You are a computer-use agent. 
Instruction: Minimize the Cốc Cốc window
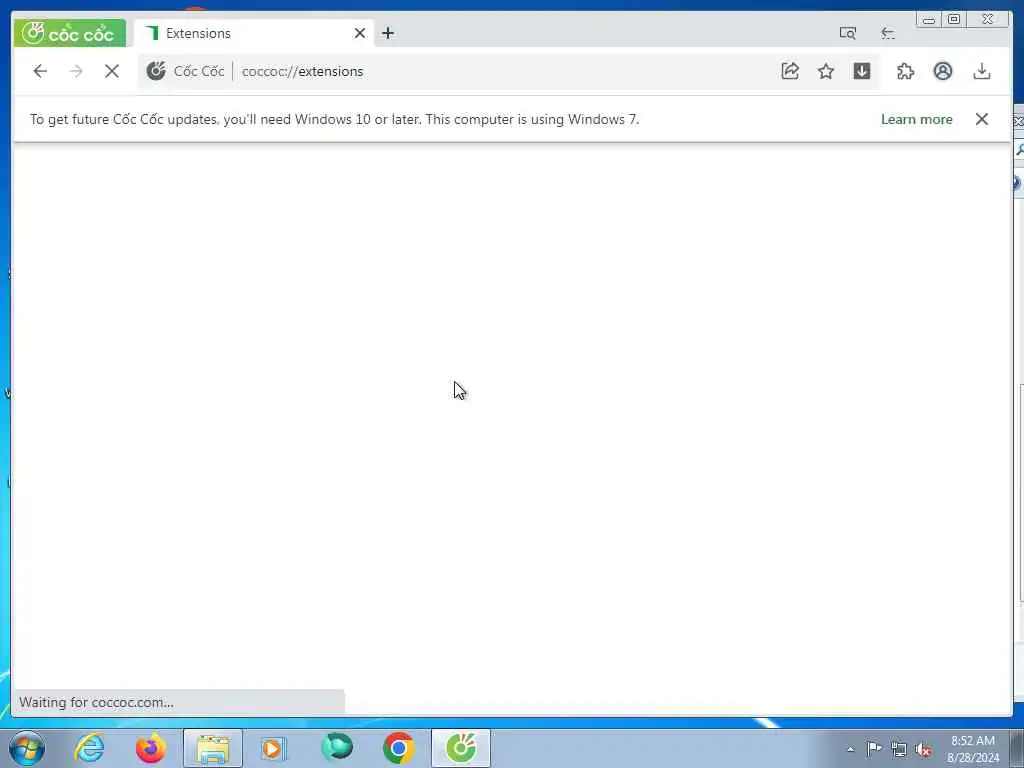[x=929, y=20]
